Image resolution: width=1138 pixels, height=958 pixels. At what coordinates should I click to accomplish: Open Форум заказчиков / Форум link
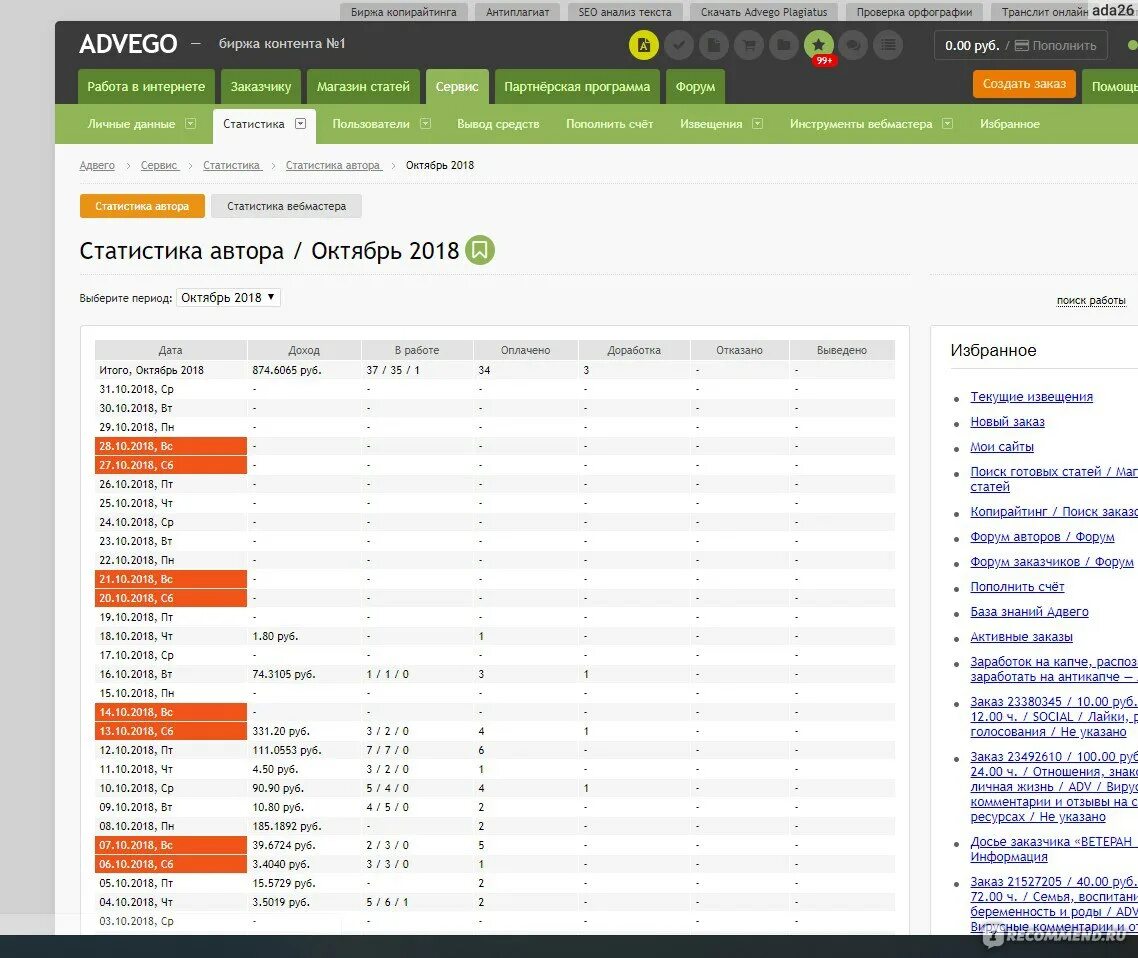[x=1052, y=562]
